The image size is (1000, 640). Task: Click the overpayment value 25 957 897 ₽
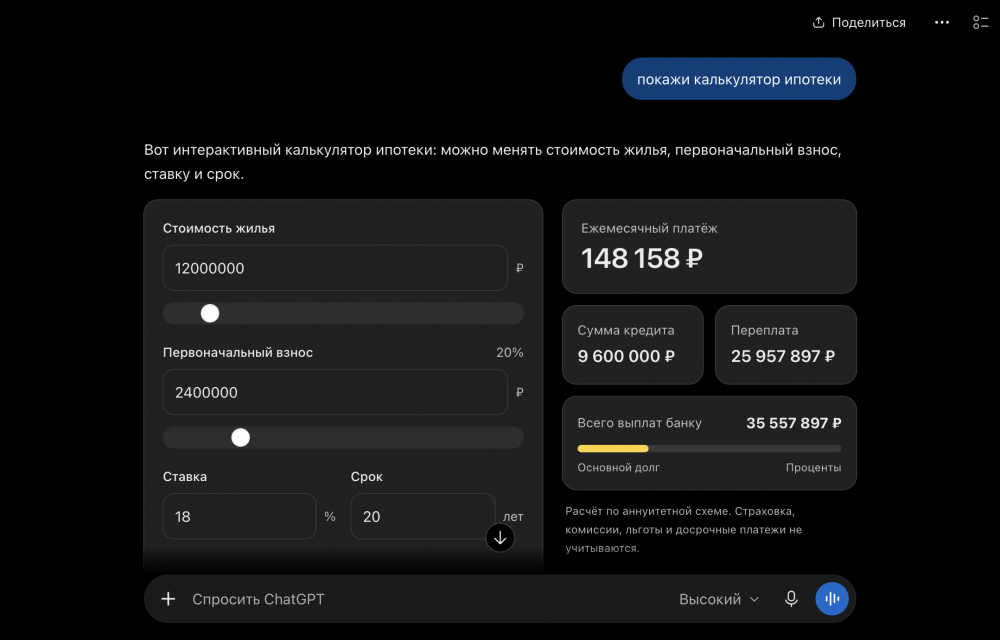(x=783, y=356)
